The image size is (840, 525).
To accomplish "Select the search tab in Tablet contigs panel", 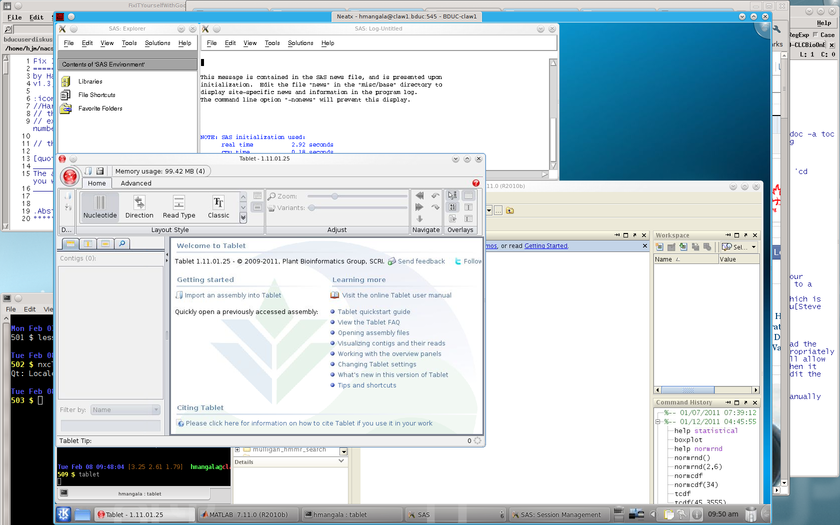I will point(122,244).
